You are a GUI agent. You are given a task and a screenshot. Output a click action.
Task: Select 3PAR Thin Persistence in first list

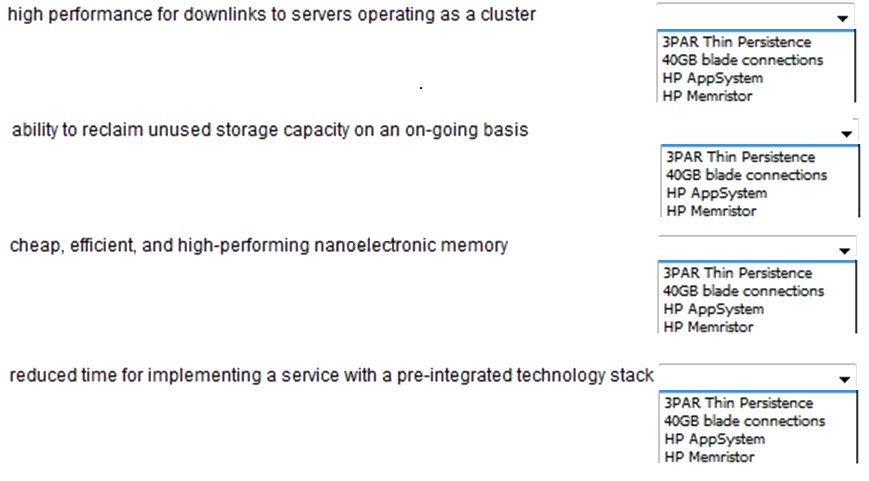[x=737, y=42]
